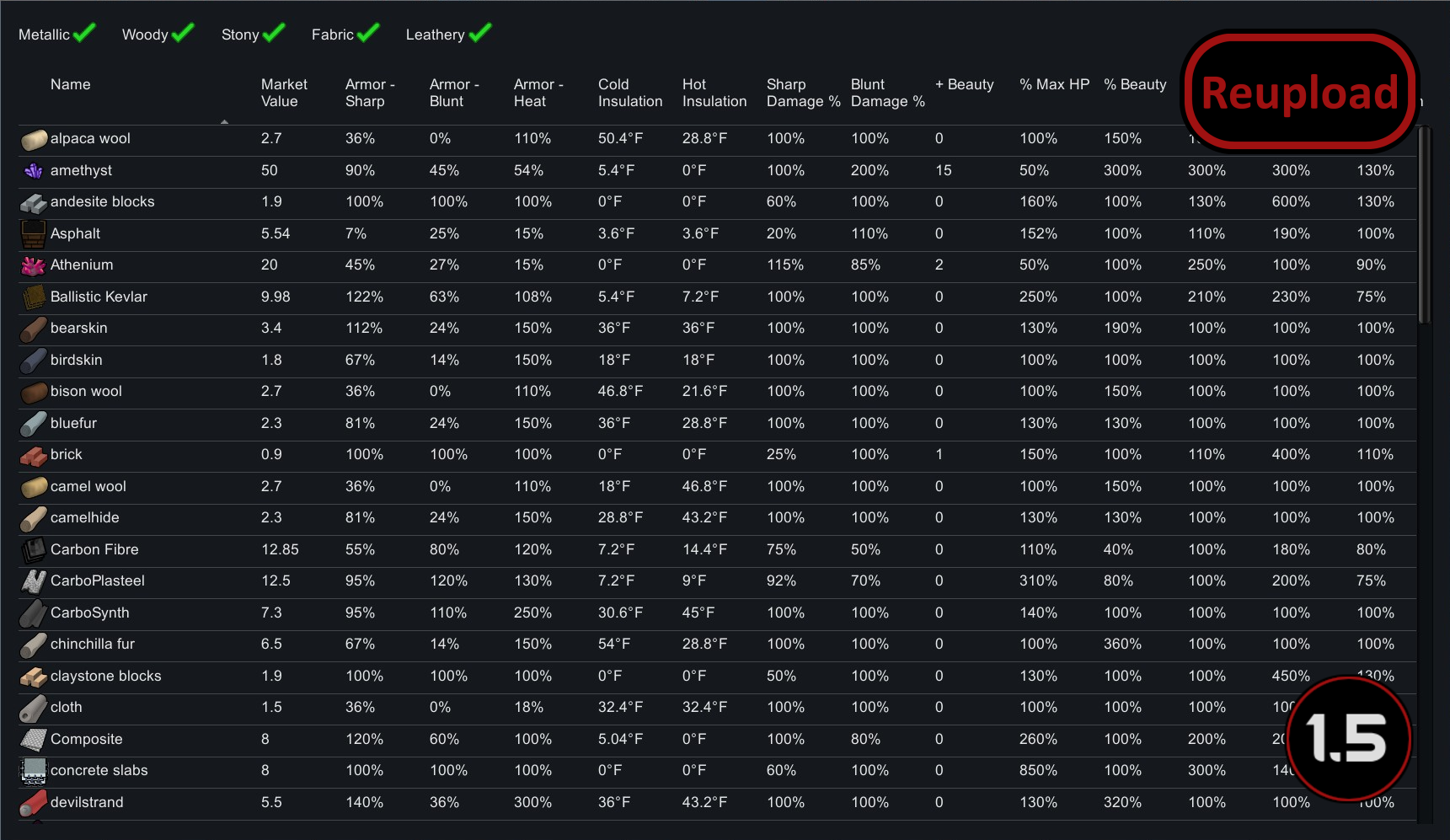Viewport: 1450px width, 840px height.
Task: Select the Ballistic Kevlar row
Action: point(99,297)
